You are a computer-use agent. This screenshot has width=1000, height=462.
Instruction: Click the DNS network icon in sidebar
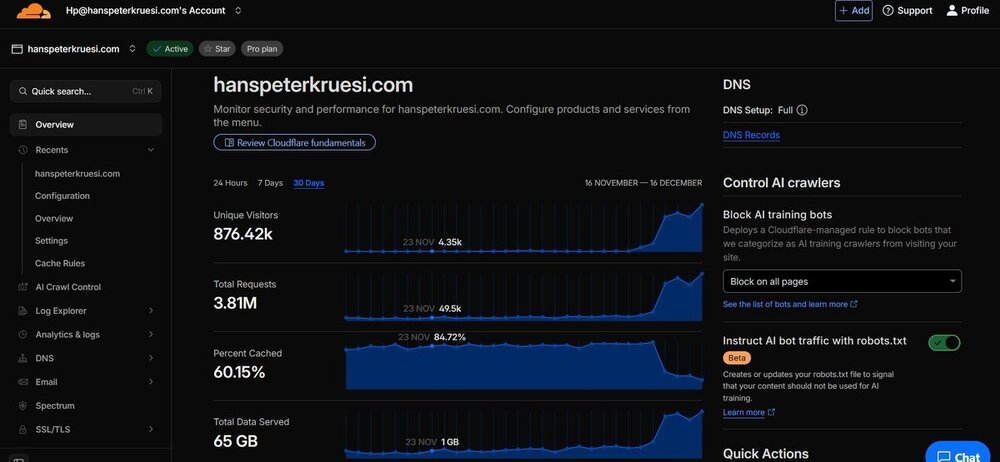[23, 358]
